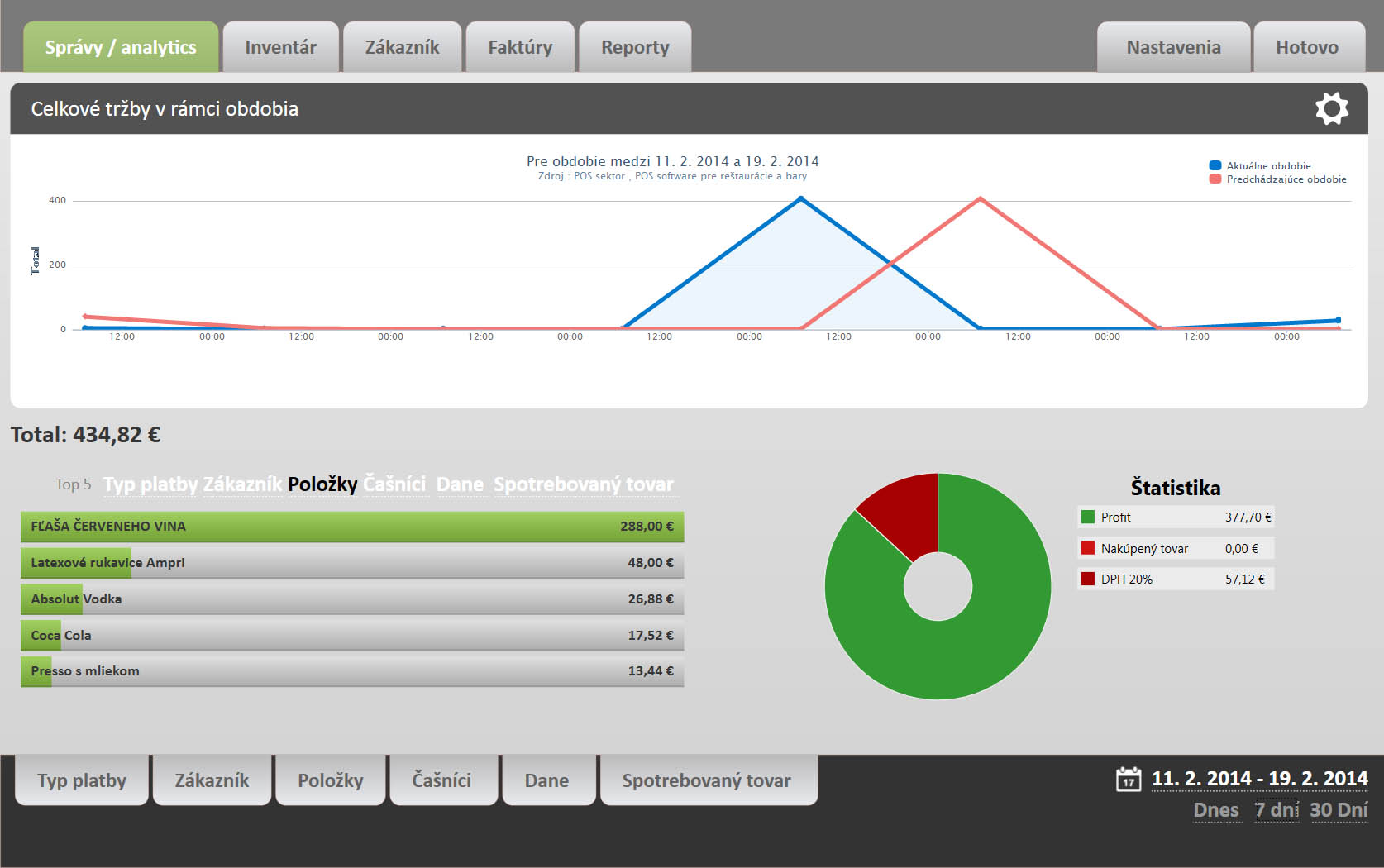Choose the 30 Dní period shortcut
The width and height of the screenshot is (1384, 868).
1339,810
